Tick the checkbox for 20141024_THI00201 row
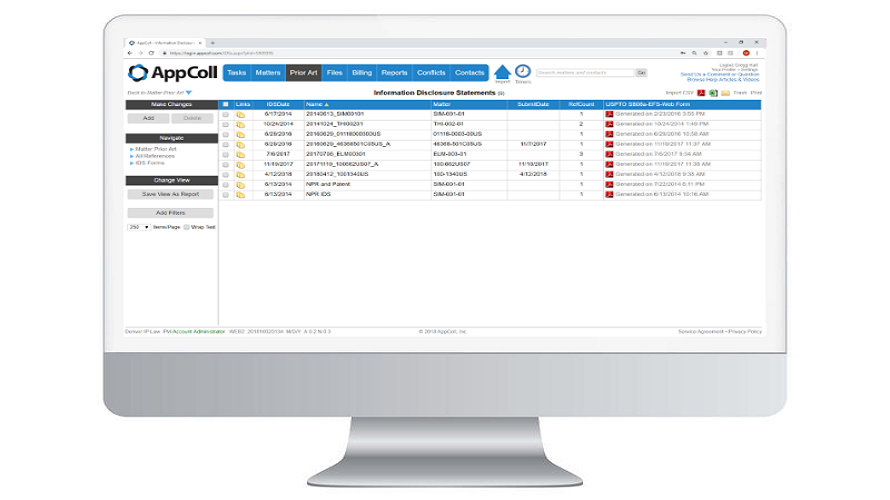The image size is (890, 500). click(225, 124)
